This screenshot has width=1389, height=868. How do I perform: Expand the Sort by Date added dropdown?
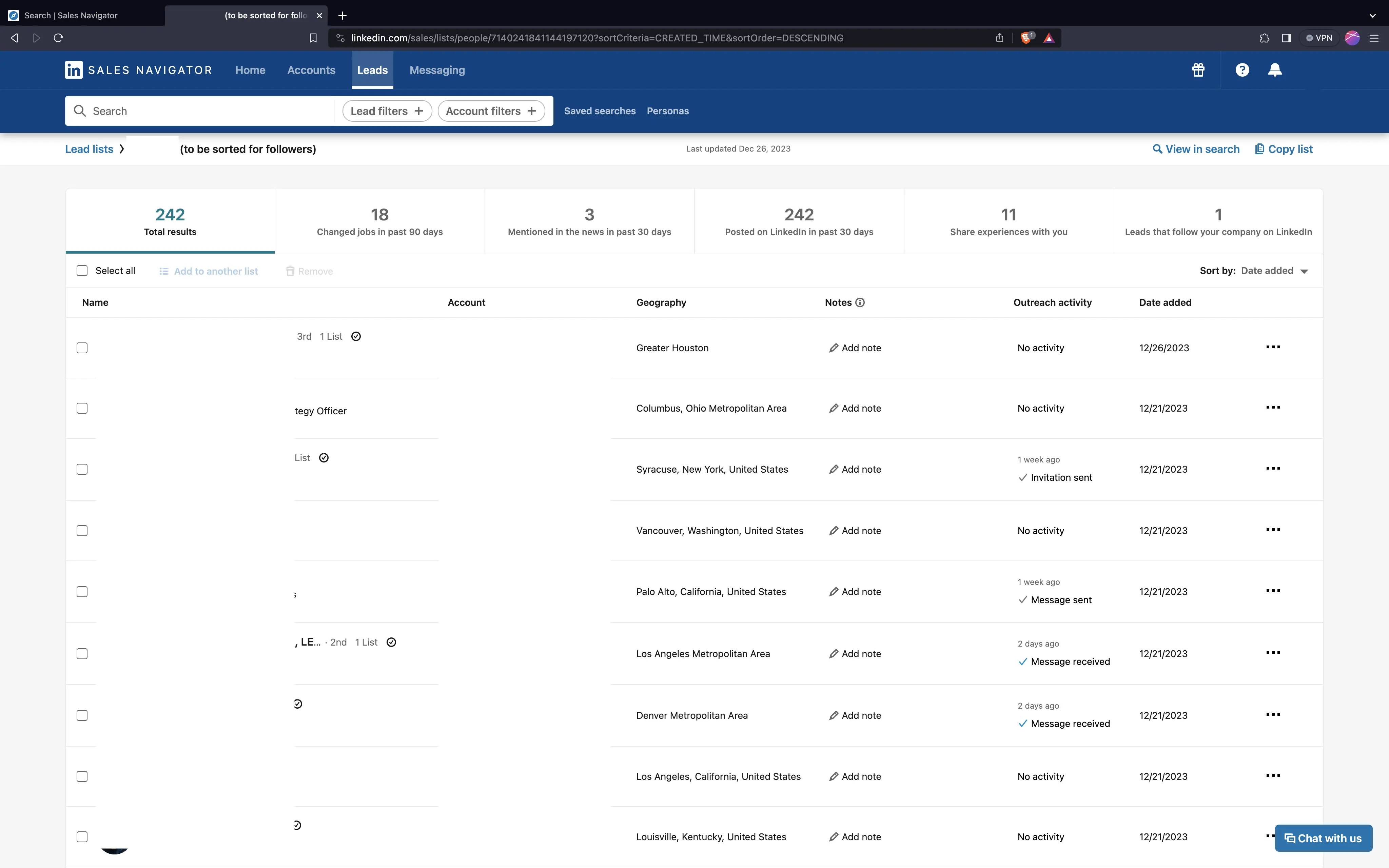(x=1274, y=271)
